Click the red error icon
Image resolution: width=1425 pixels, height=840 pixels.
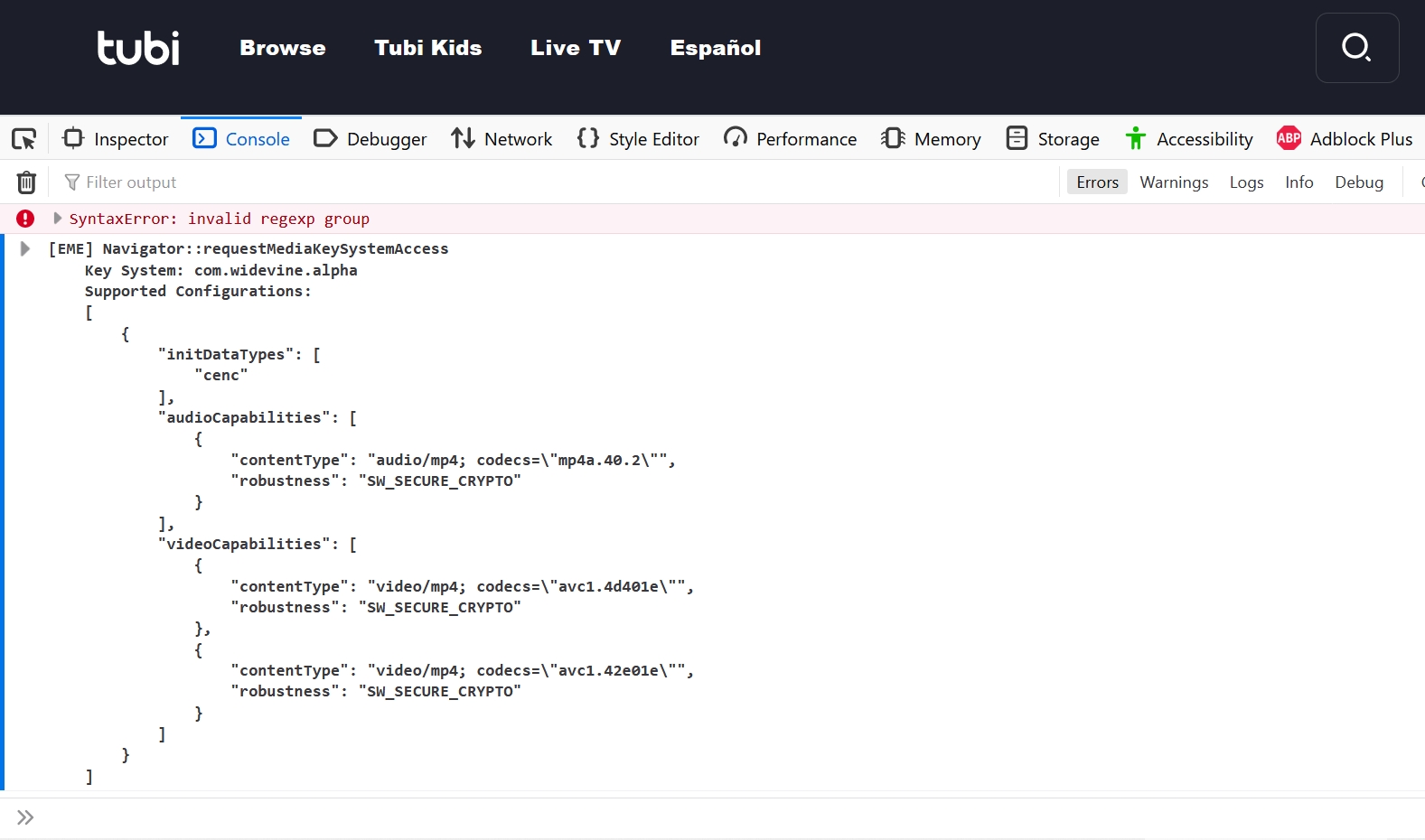point(25,219)
